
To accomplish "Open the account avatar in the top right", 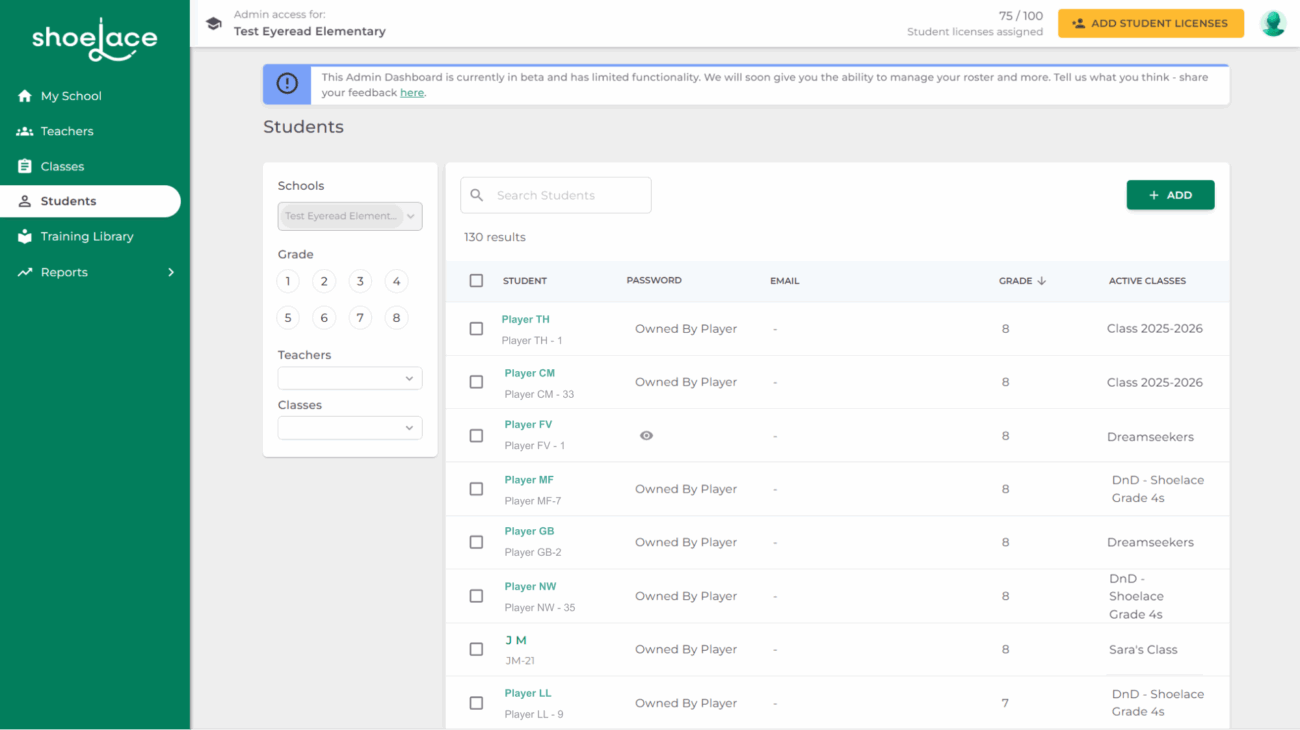I will (1272, 22).
